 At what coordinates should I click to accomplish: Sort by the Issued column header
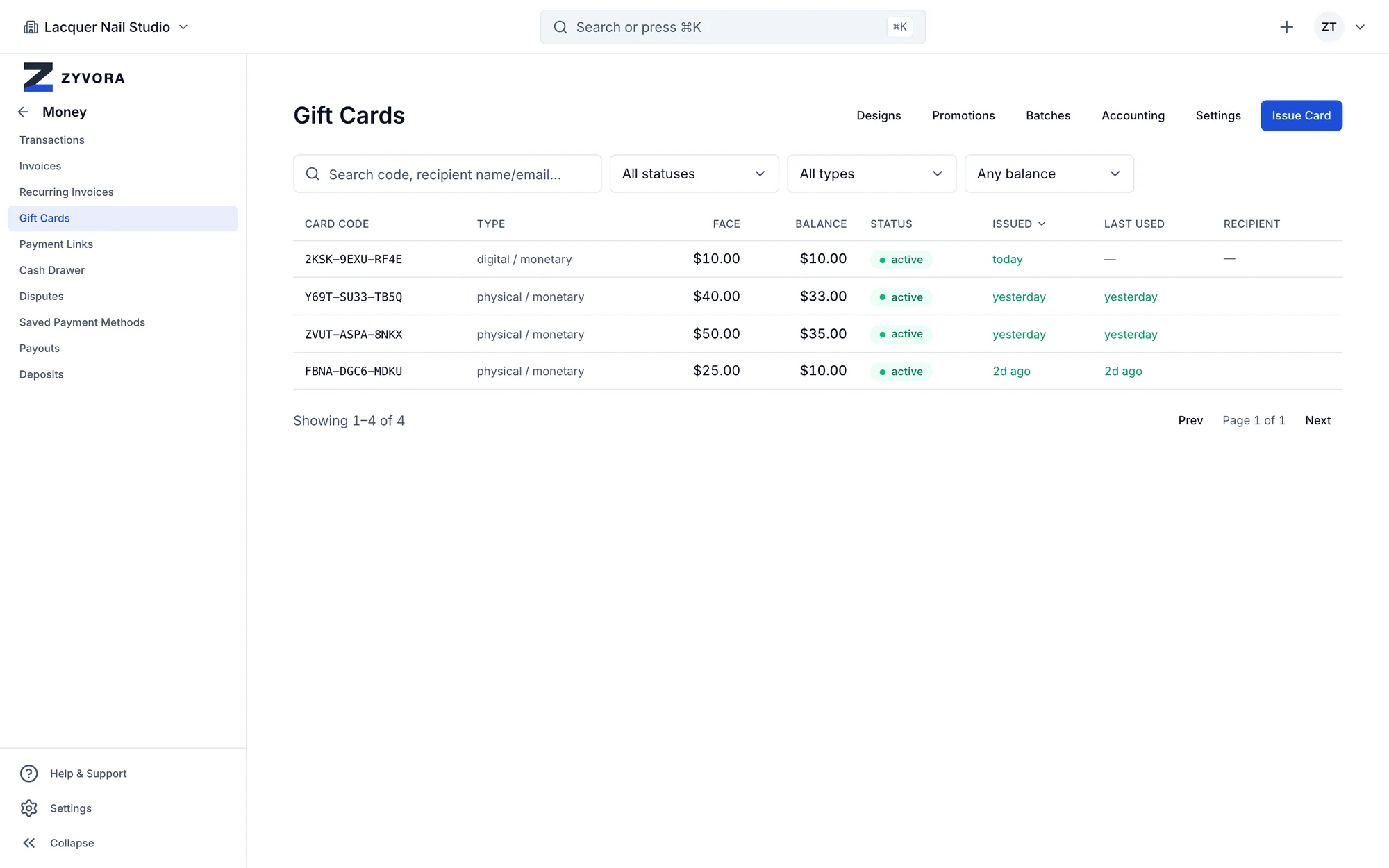tap(1018, 224)
